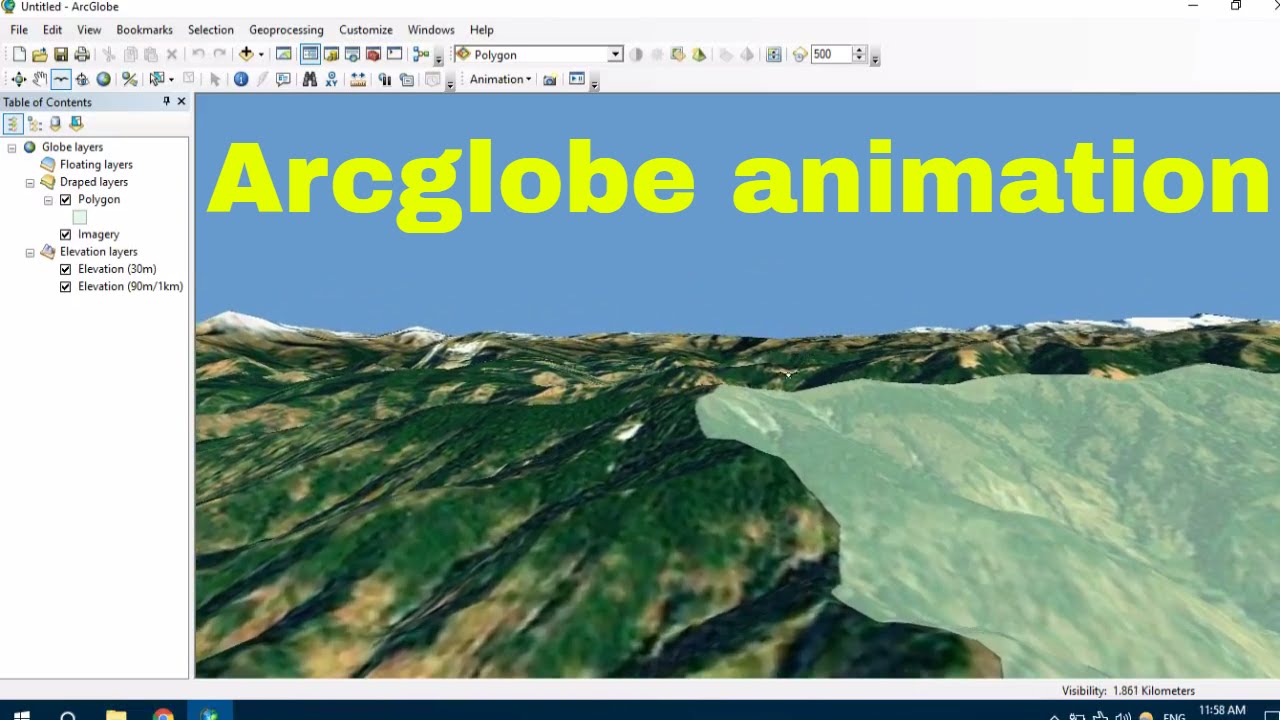
Task: Open the Windows Start menu
Action: [20, 714]
